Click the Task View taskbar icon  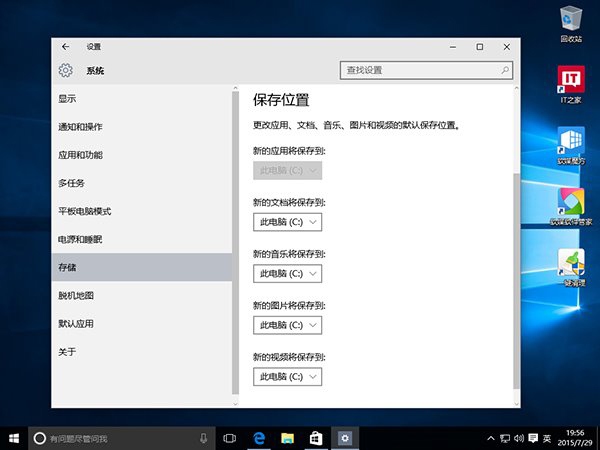(229, 438)
